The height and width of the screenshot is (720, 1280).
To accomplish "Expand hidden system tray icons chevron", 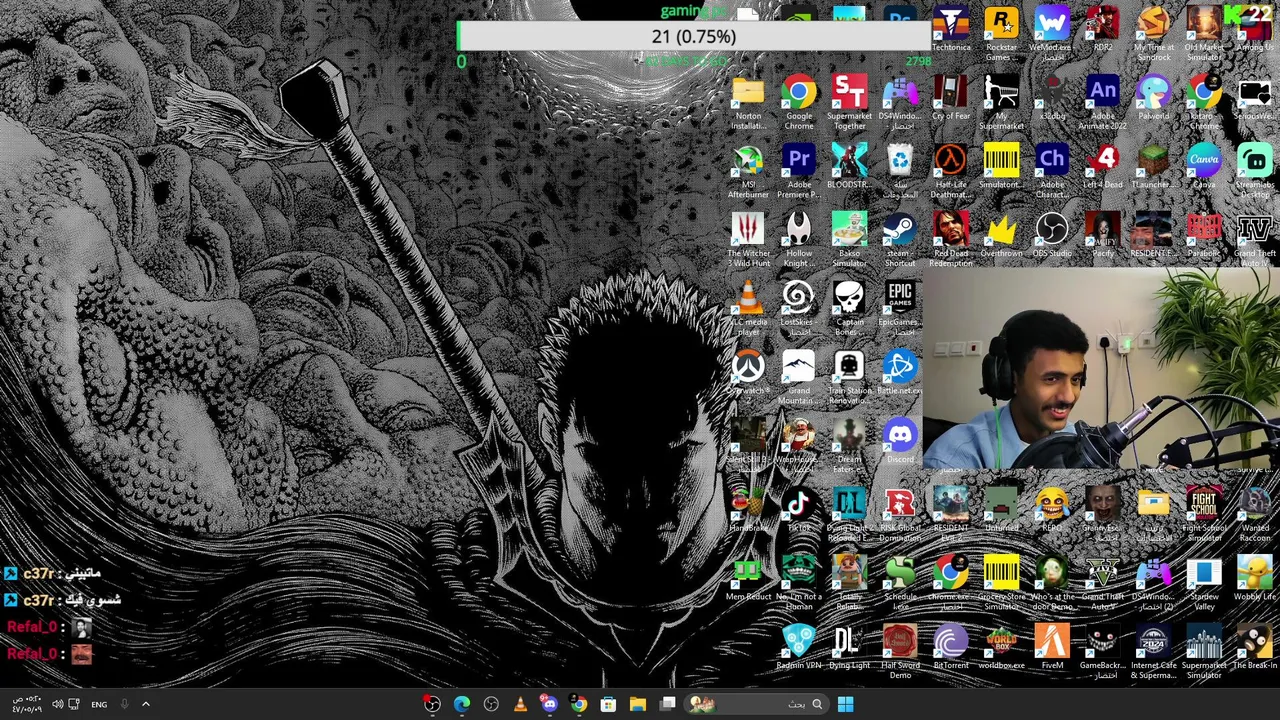I will click(145, 704).
